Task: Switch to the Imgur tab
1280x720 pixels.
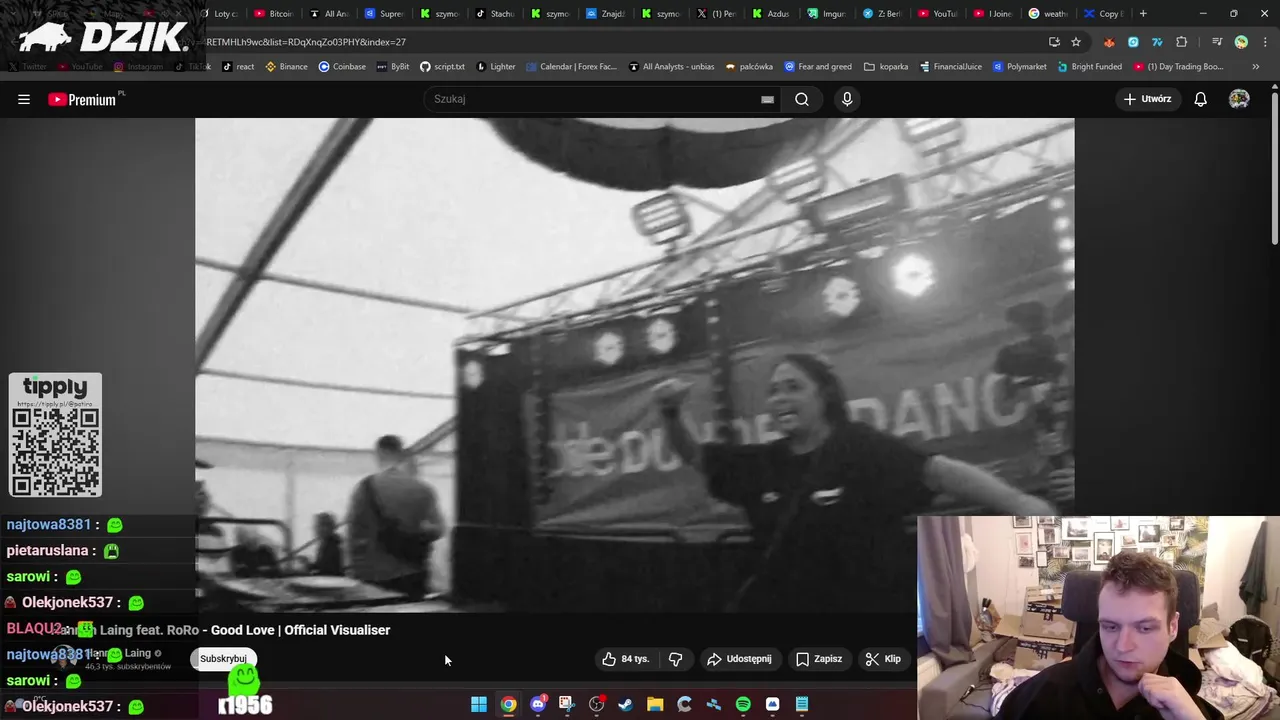Action: 827,14
